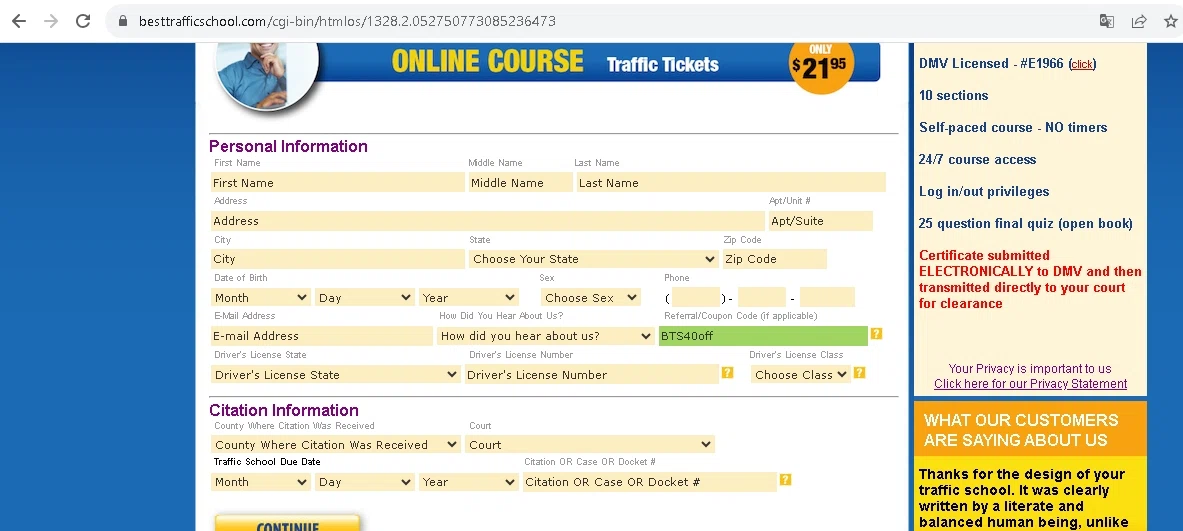This screenshot has width=1183, height=531.
Task: Click help icon beside Choose Class dropdown
Action: click(x=859, y=373)
